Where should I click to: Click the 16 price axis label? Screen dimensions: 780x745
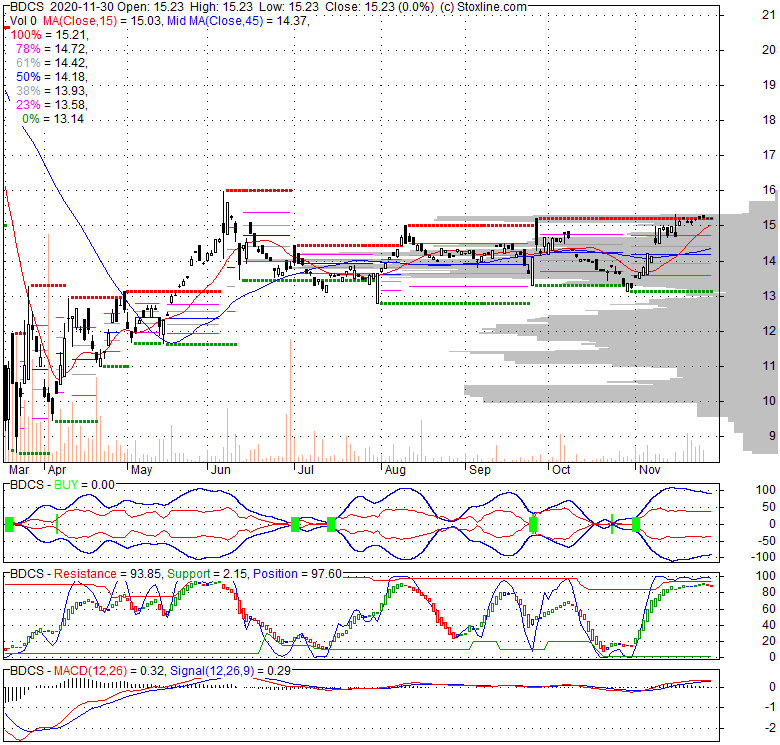pyautogui.click(x=769, y=190)
